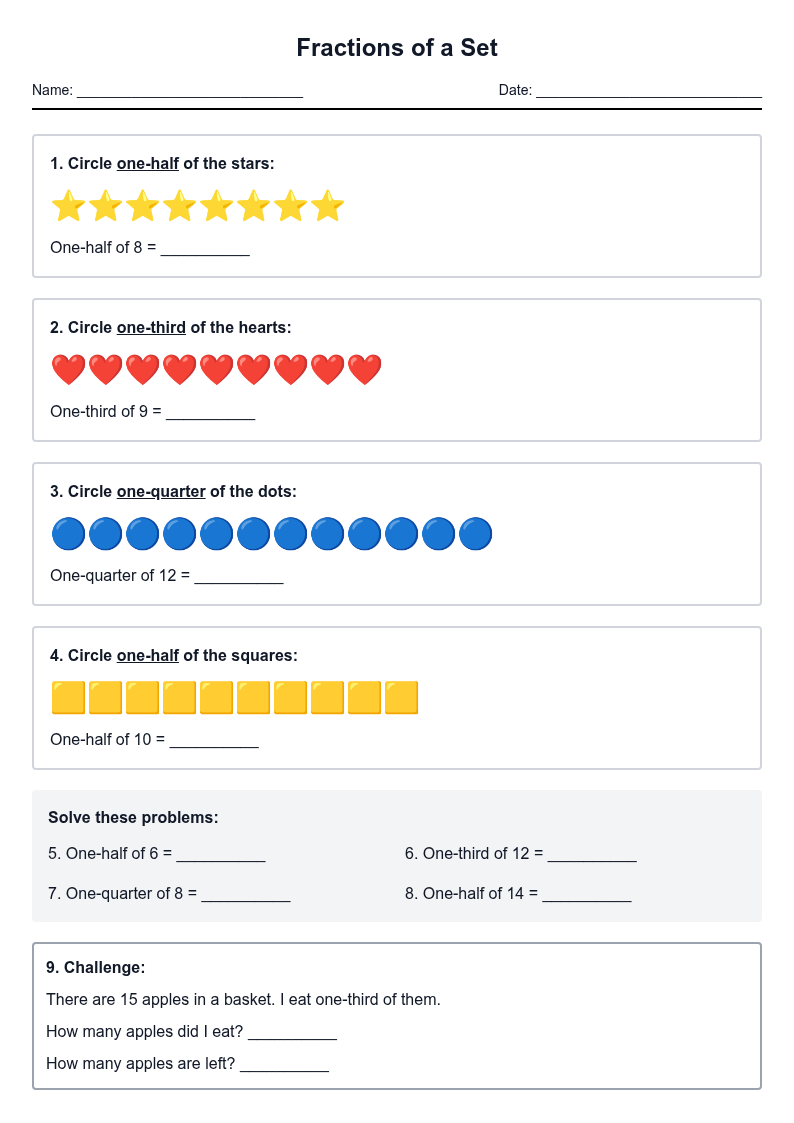Select the first red heart
Image resolution: width=794 pixels, height=1123 pixels.
coord(69,370)
